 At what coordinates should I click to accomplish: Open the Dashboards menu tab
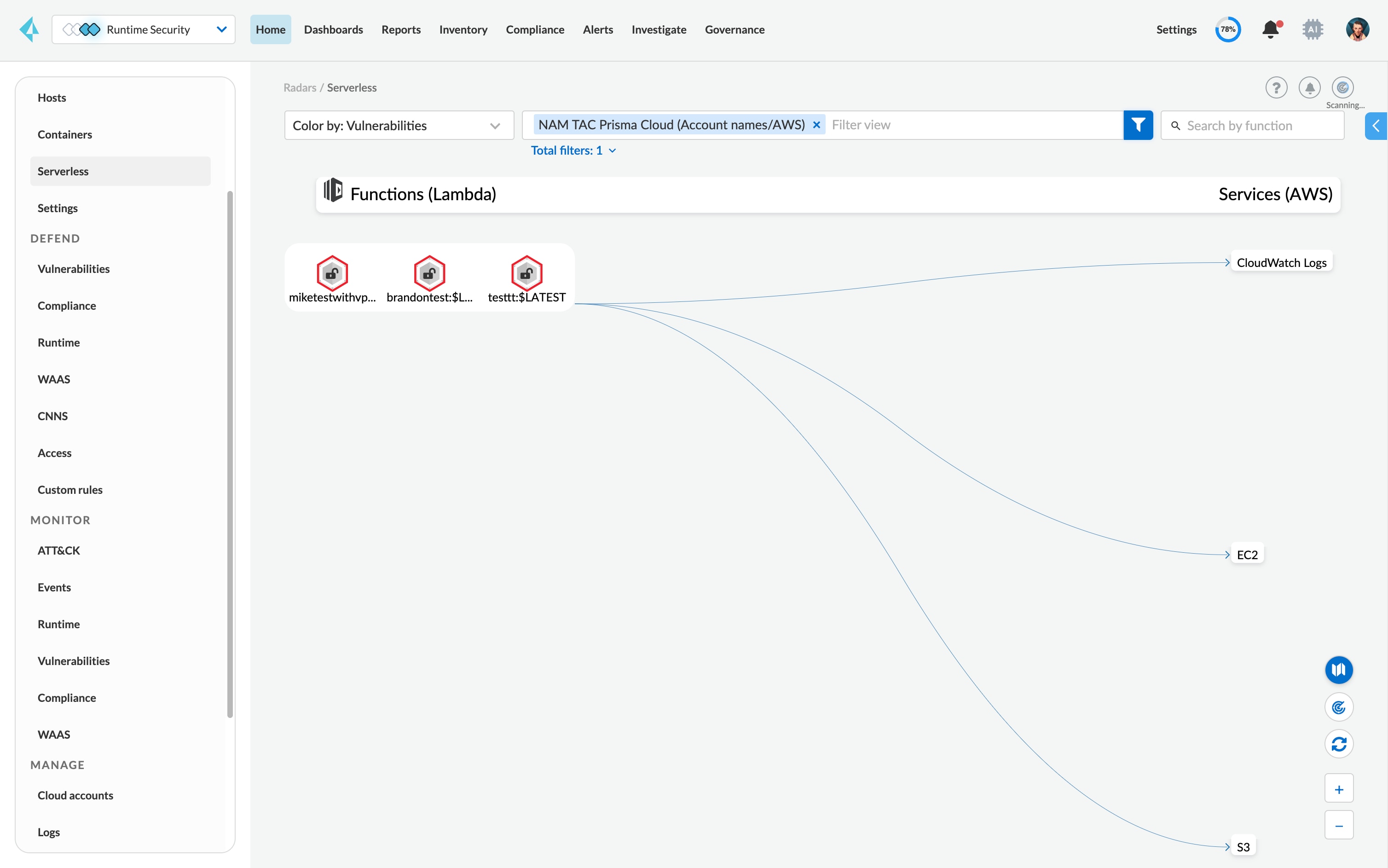333,29
